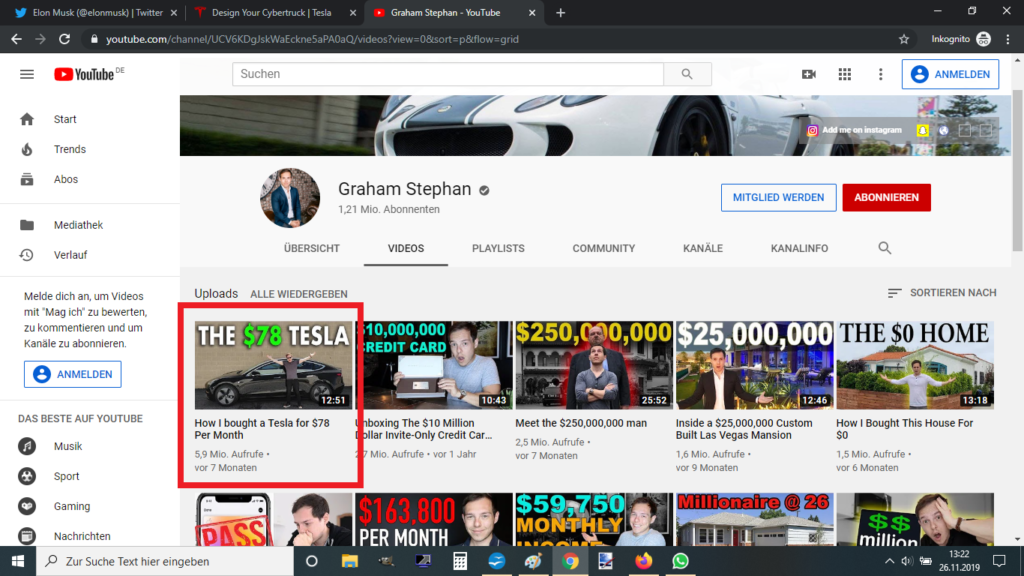Open YouTube settings three-dot menu
This screenshot has height=576, width=1024.
[880, 74]
